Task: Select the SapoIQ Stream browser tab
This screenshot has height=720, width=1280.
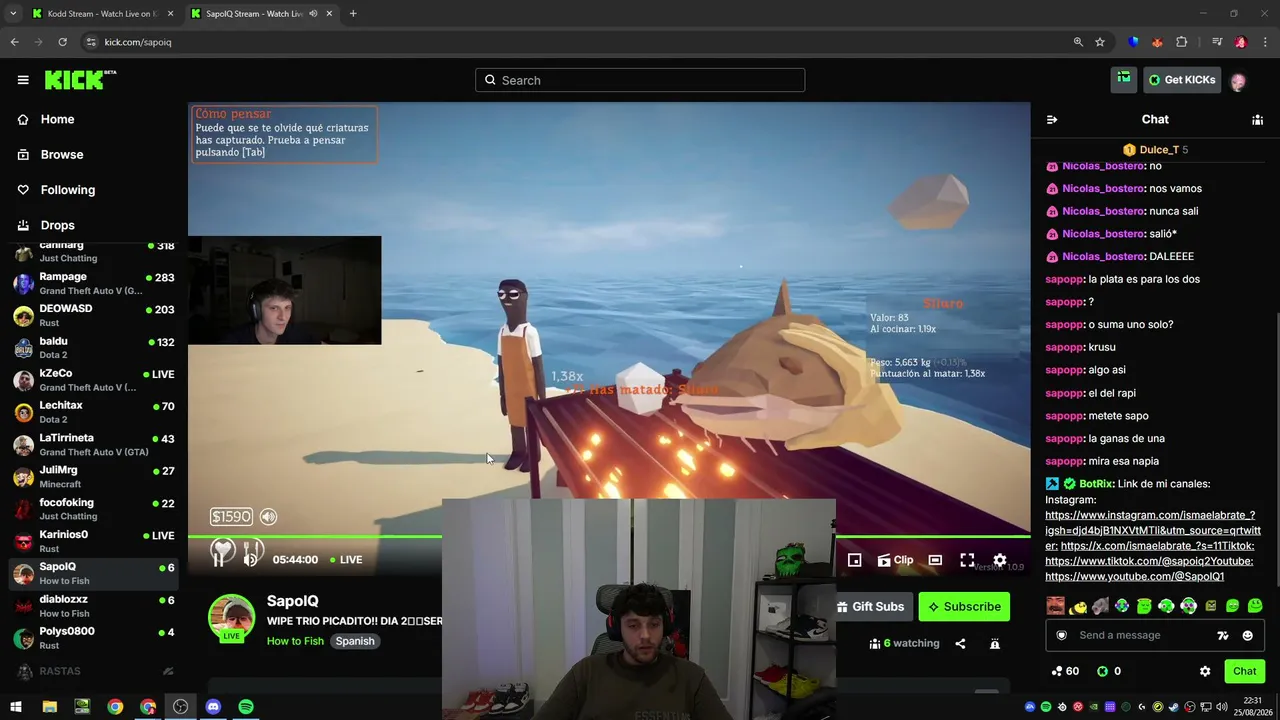Action: 261,14
